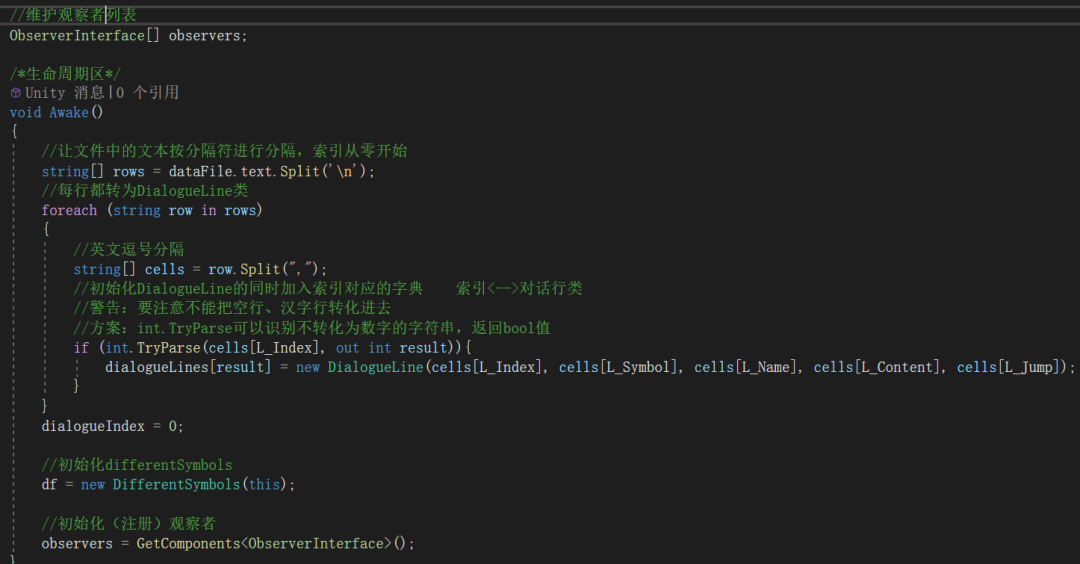Click the "if" keyword
Image resolution: width=1080 pixels, height=564 pixels.
pos(81,348)
